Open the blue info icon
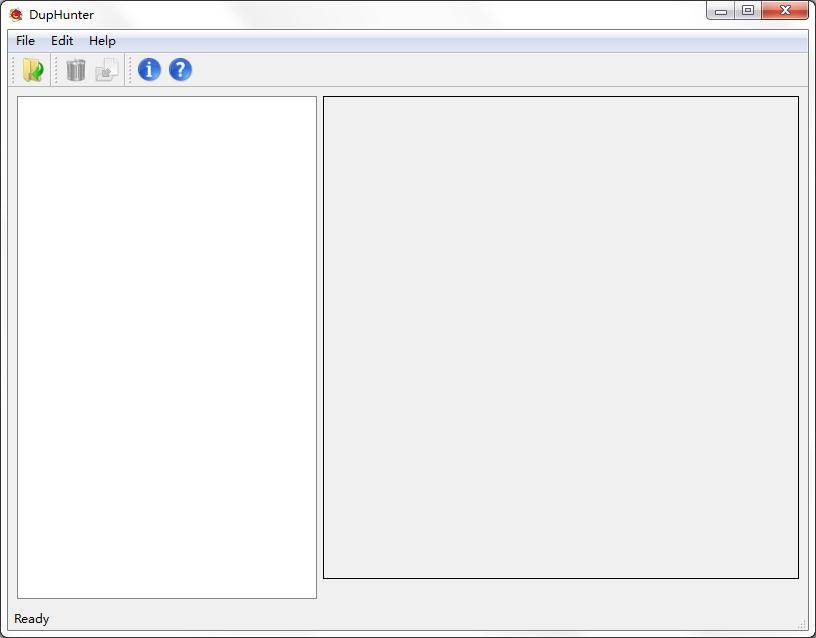 click(x=149, y=70)
